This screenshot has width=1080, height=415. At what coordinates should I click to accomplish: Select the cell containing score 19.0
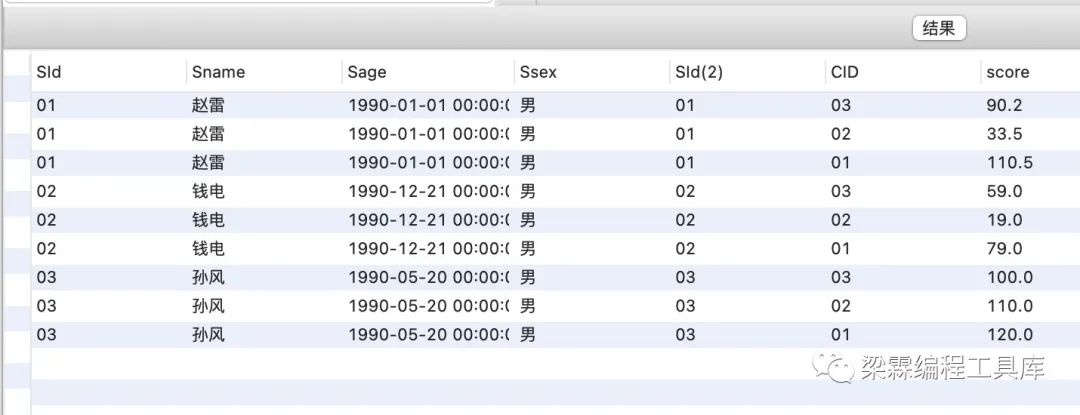1004,220
